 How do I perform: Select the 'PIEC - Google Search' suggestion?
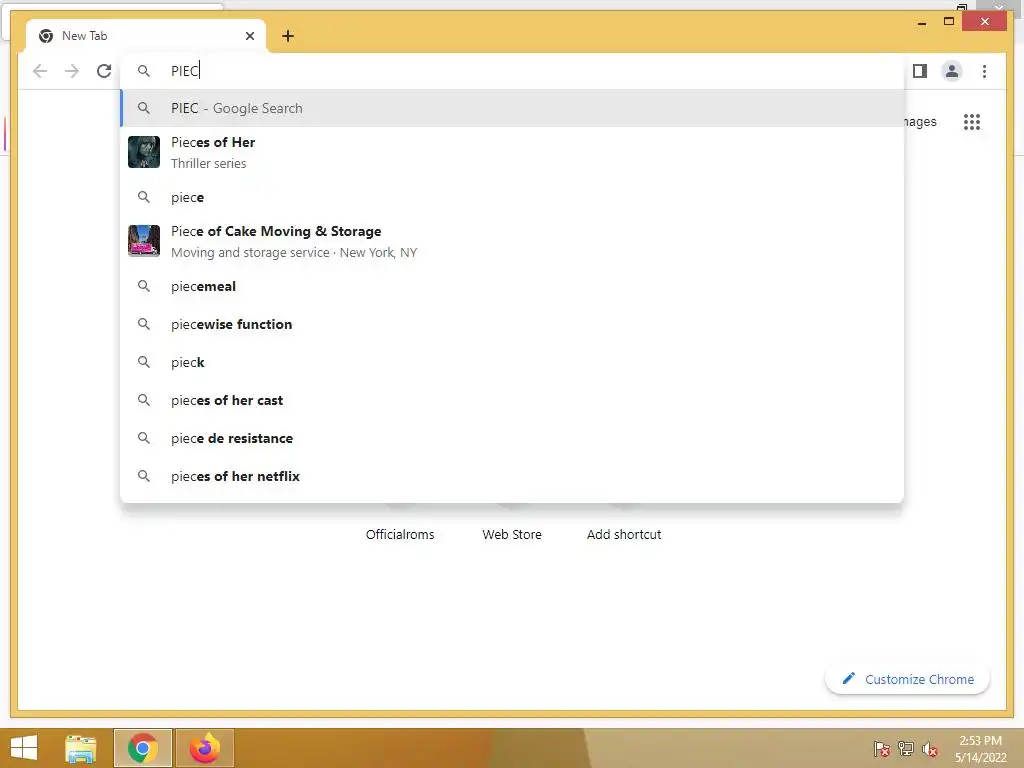[512, 108]
